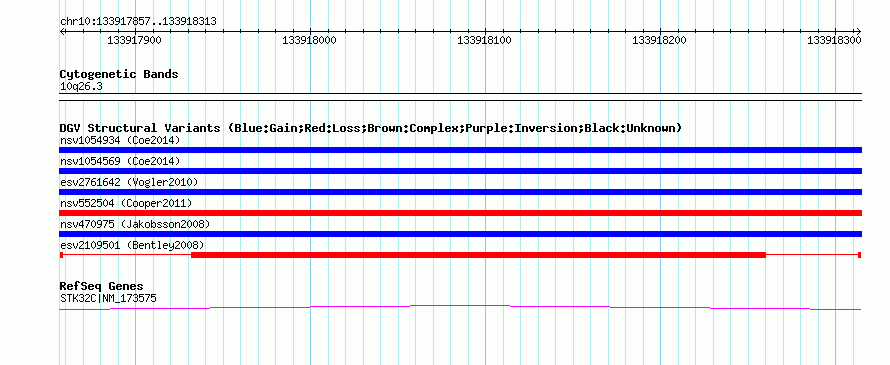This screenshot has width=890, height=365.
Task: Click the thick red esv2109501 bar
Action: click(478, 255)
